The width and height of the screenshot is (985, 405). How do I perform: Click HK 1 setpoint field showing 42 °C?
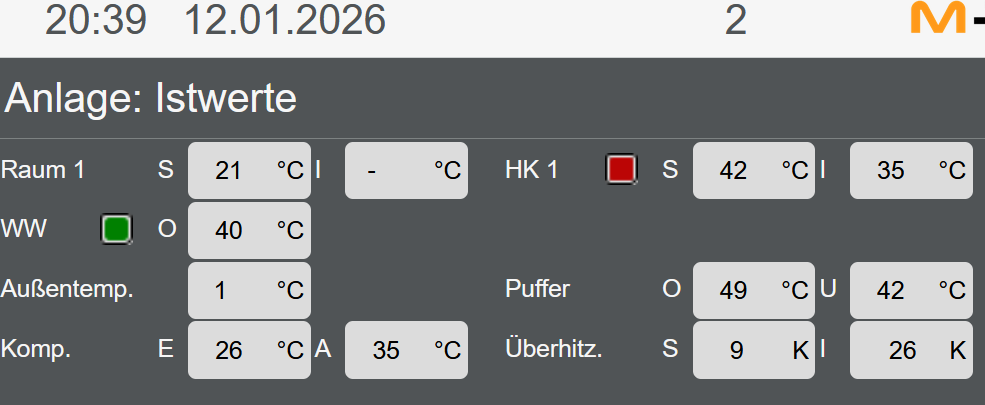[753, 170]
